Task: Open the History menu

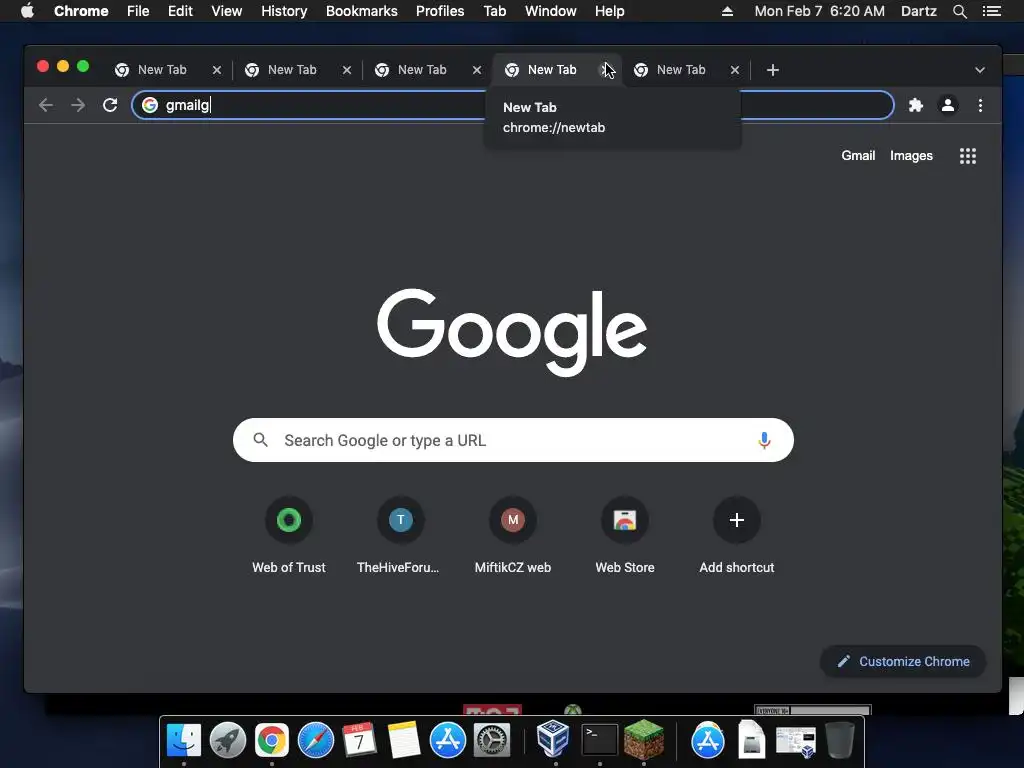Action: coord(284,11)
